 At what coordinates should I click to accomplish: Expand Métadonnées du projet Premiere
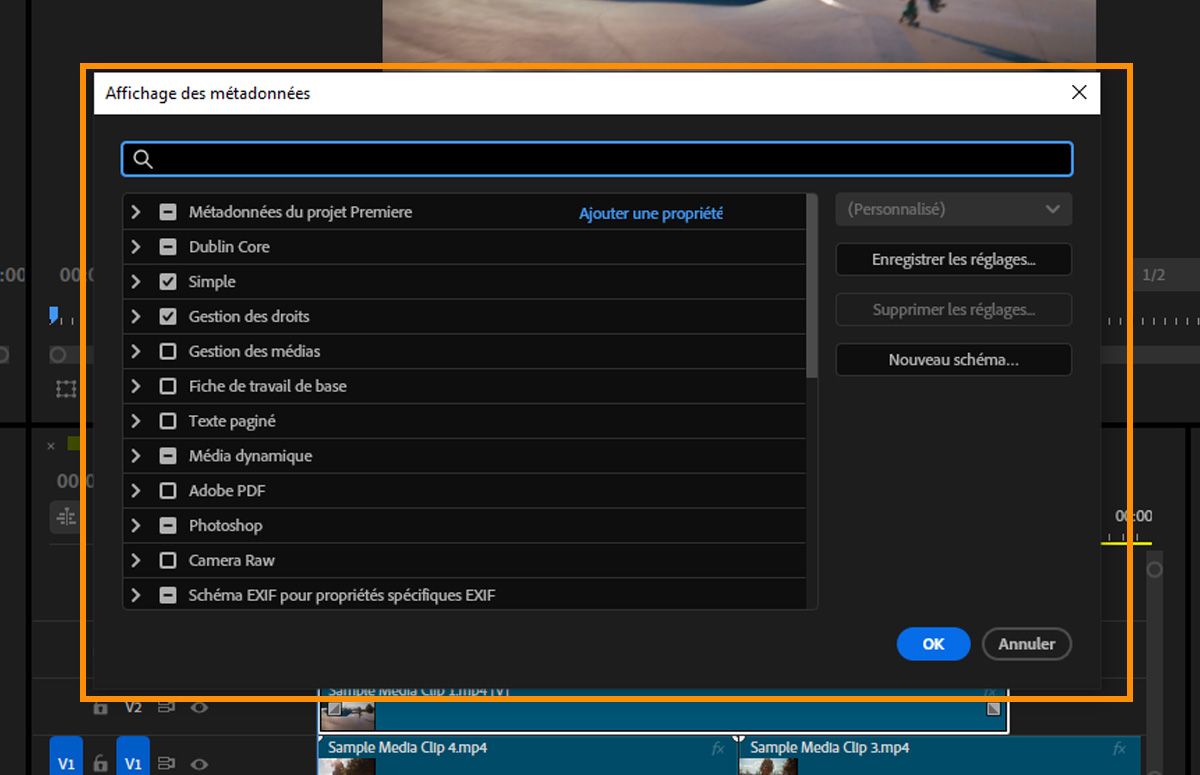point(136,212)
